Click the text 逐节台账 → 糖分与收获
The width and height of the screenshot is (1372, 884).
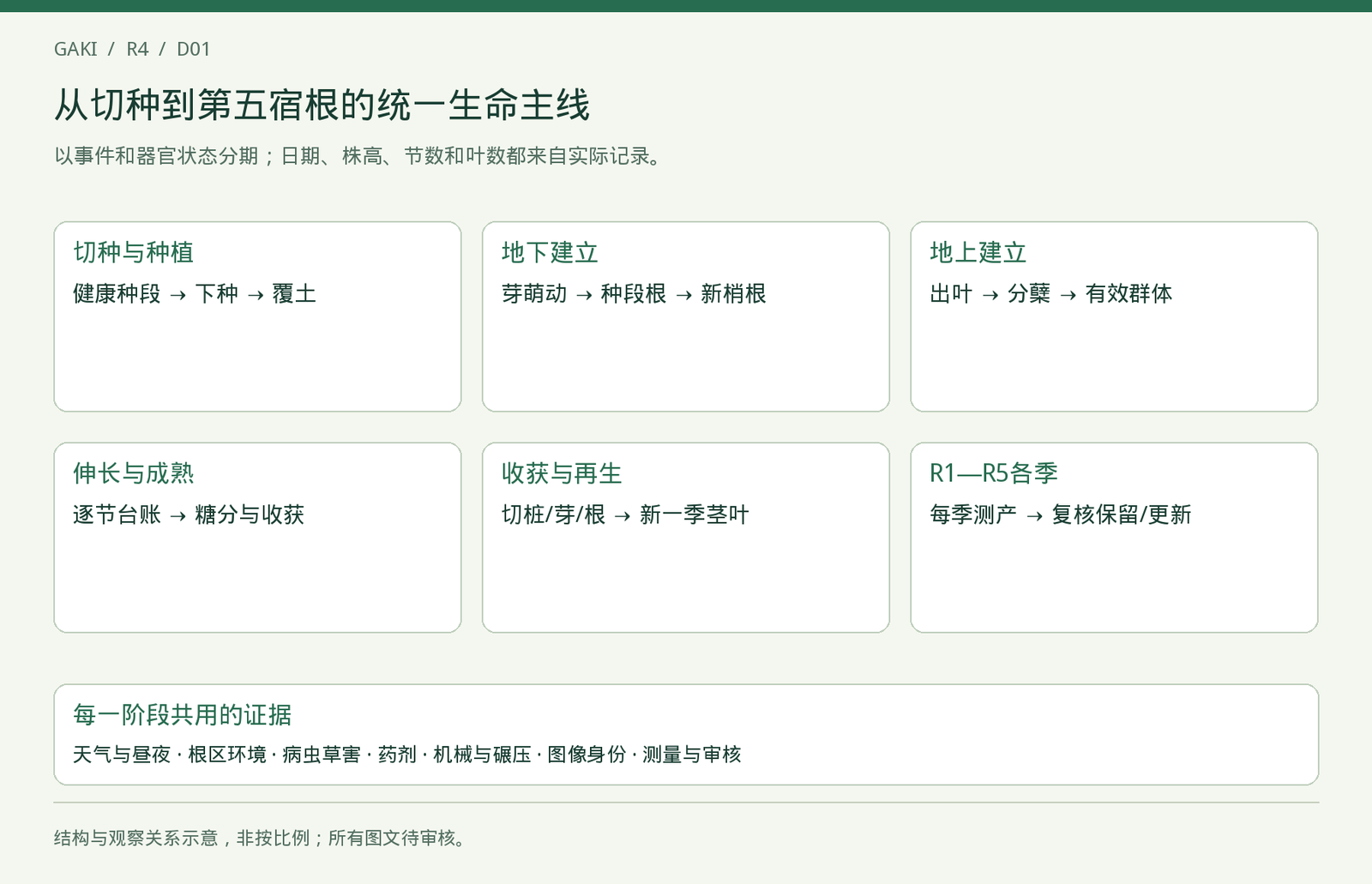189,514
